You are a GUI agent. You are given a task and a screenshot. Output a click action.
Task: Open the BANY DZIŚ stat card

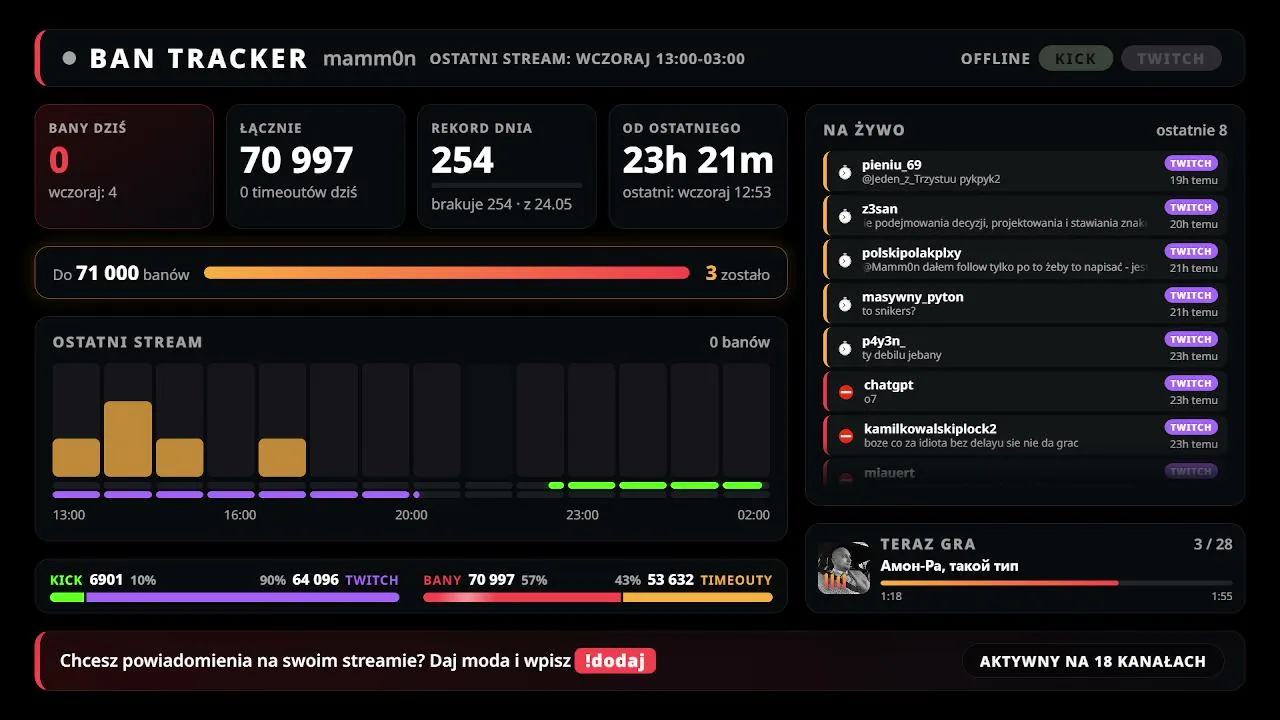tap(124, 166)
